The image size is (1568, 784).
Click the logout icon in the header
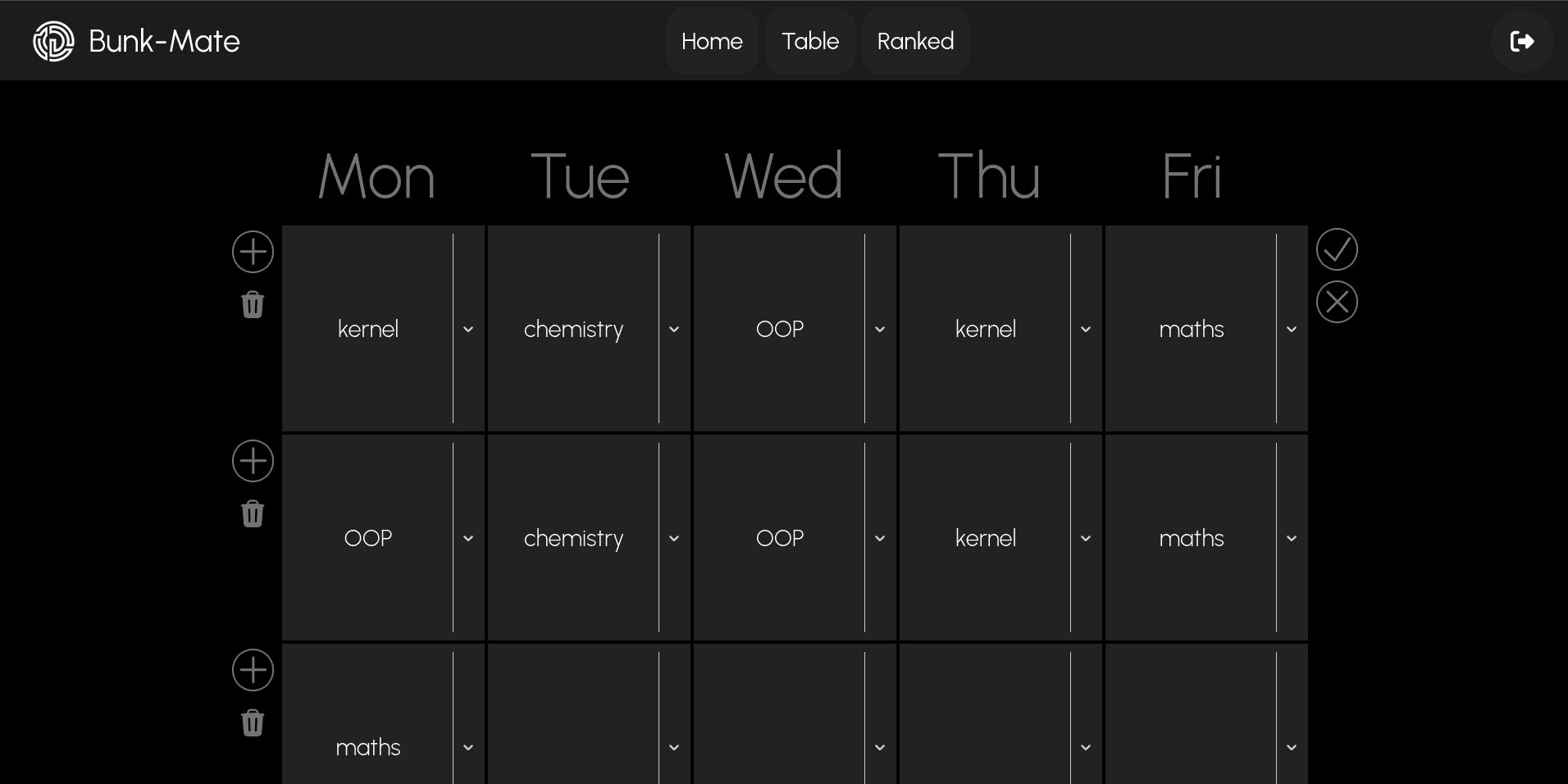[1521, 41]
